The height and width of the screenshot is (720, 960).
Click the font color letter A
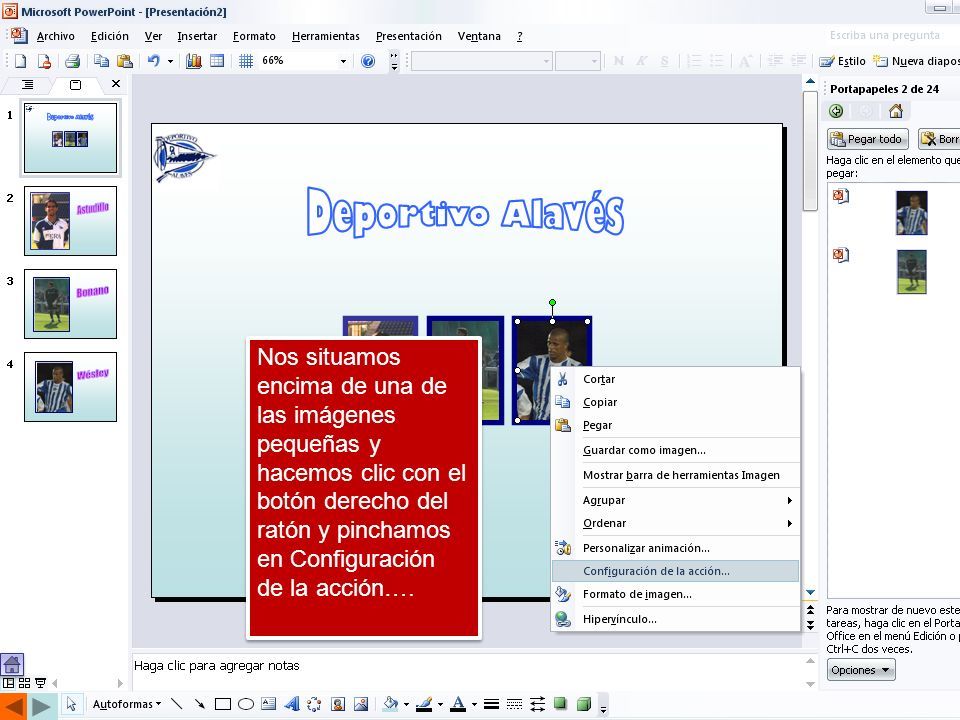click(x=458, y=704)
